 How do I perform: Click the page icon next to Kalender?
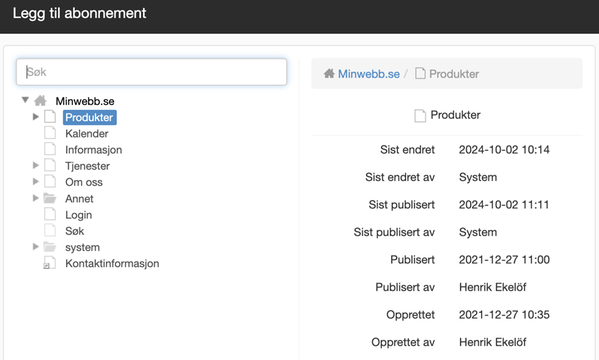pos(50,133)
